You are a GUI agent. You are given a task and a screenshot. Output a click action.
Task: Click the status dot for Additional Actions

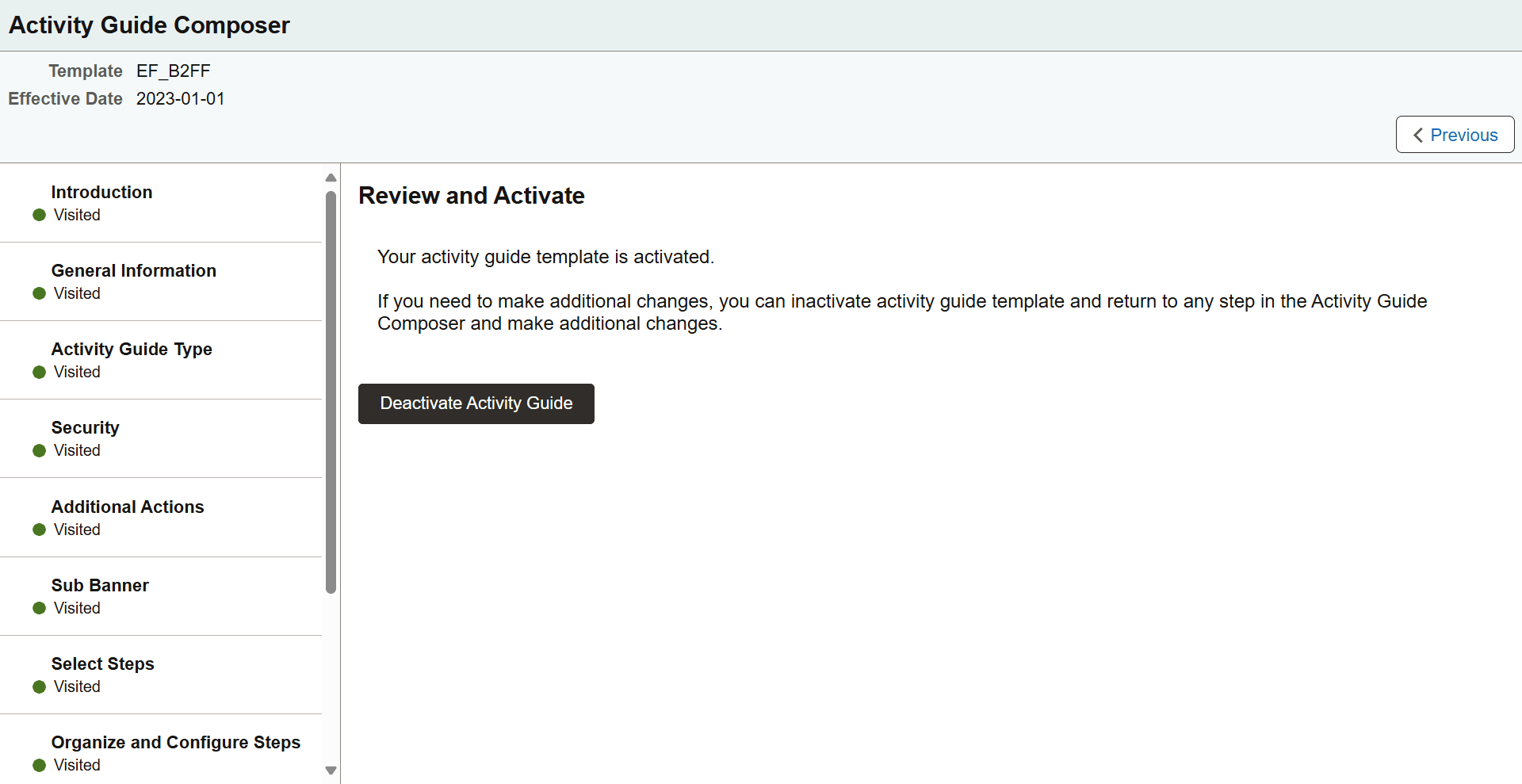[37, 530]
